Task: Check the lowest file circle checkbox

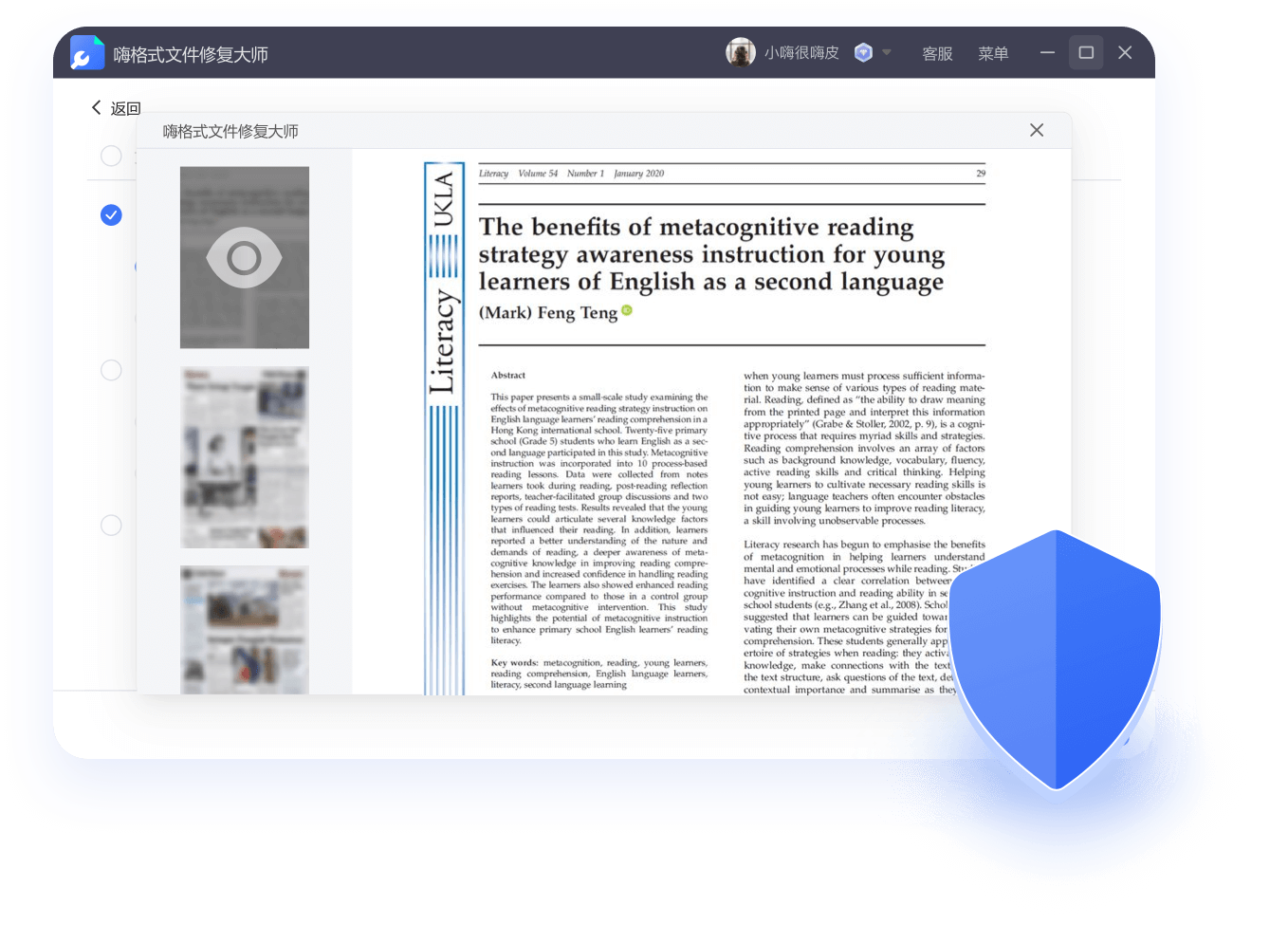Action: click(111, 526)
